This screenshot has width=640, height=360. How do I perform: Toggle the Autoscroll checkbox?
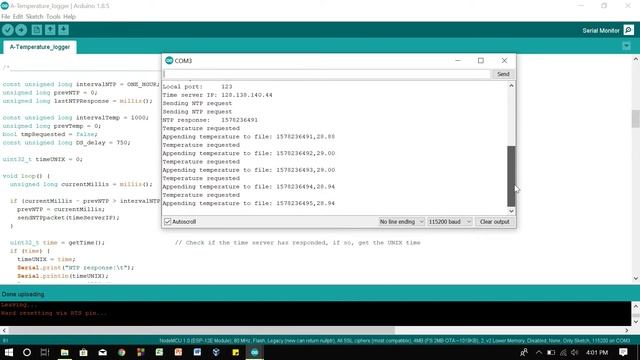pyautogui.click(x=167, y=222)
